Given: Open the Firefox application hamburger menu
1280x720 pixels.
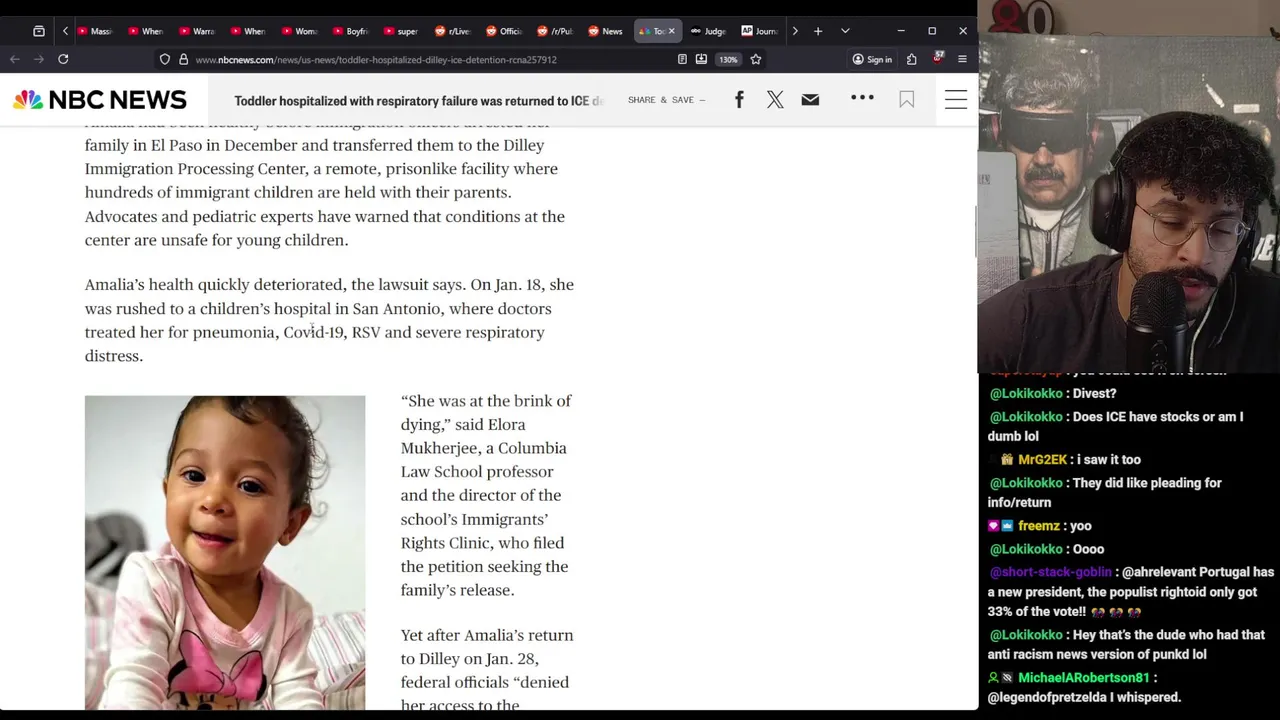Looking at the screenshot, I should [962, 59].
